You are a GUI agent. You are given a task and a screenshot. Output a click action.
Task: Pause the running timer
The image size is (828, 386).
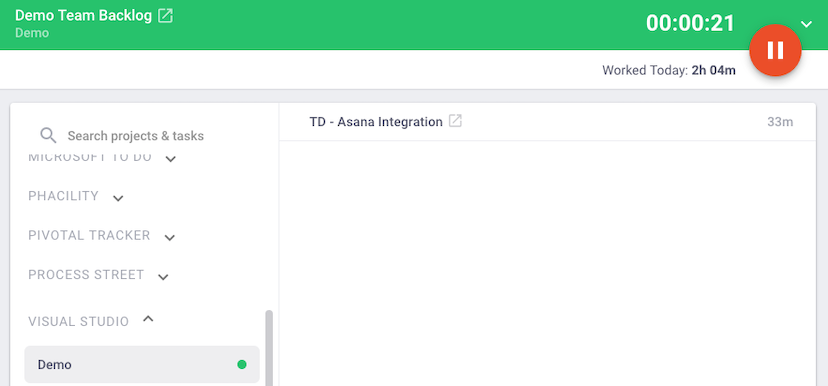(x=775, y=50)
